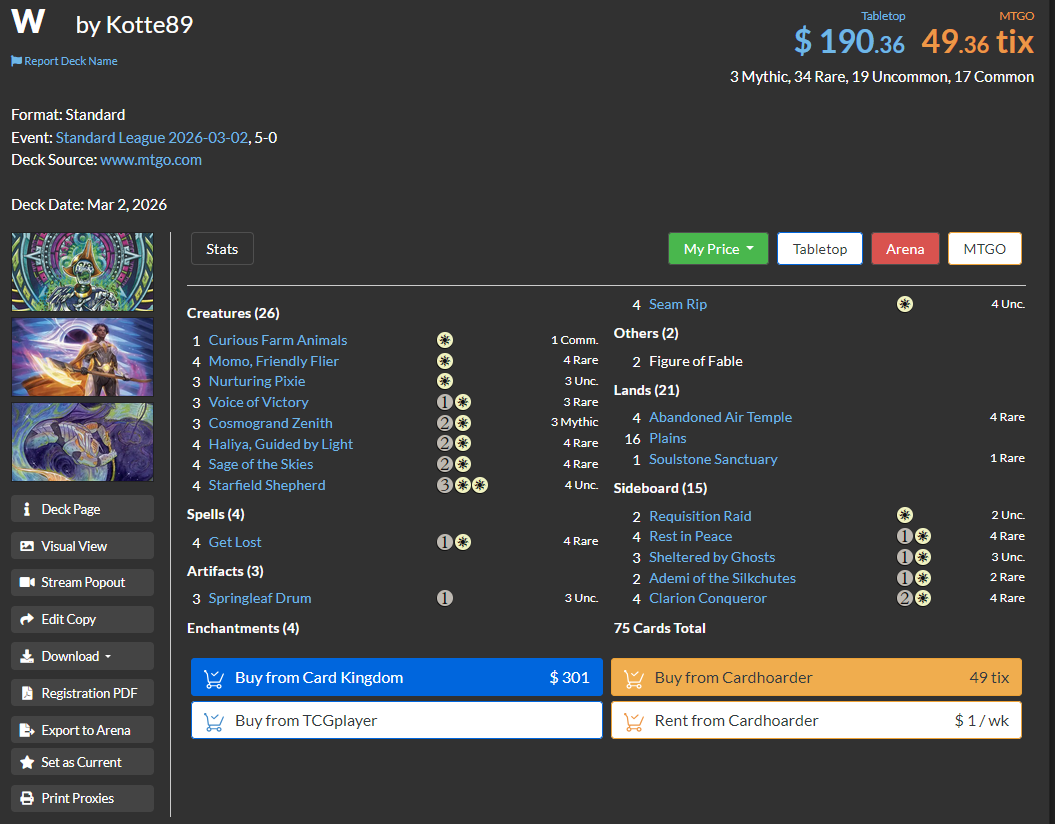Switch to Visual View
This screenshot has width=1055, height=824.
pyautogui.click(x=82, y=546)
